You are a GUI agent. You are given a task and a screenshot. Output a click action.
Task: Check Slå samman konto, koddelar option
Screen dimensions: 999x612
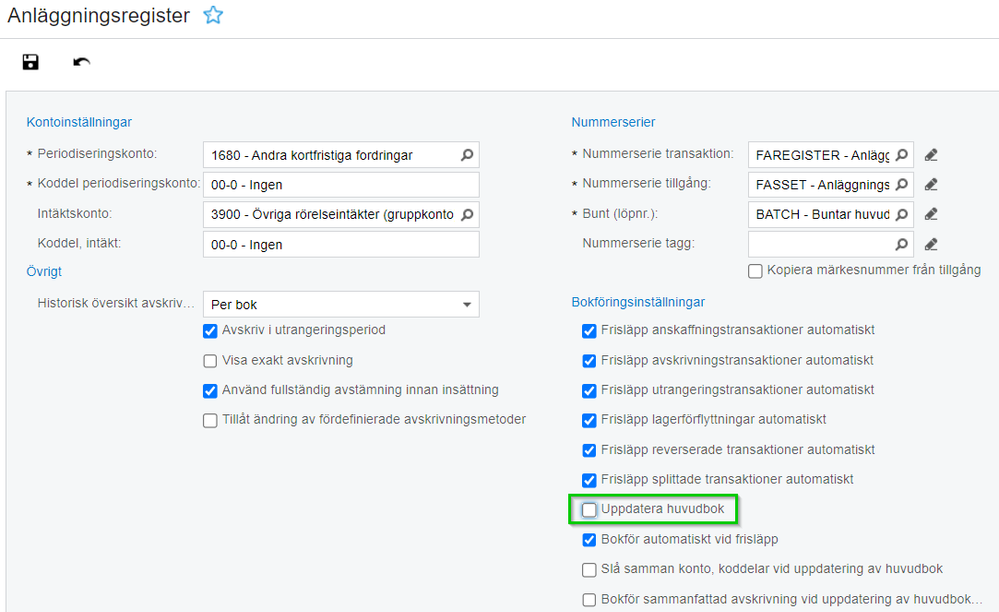click(589, 569)
